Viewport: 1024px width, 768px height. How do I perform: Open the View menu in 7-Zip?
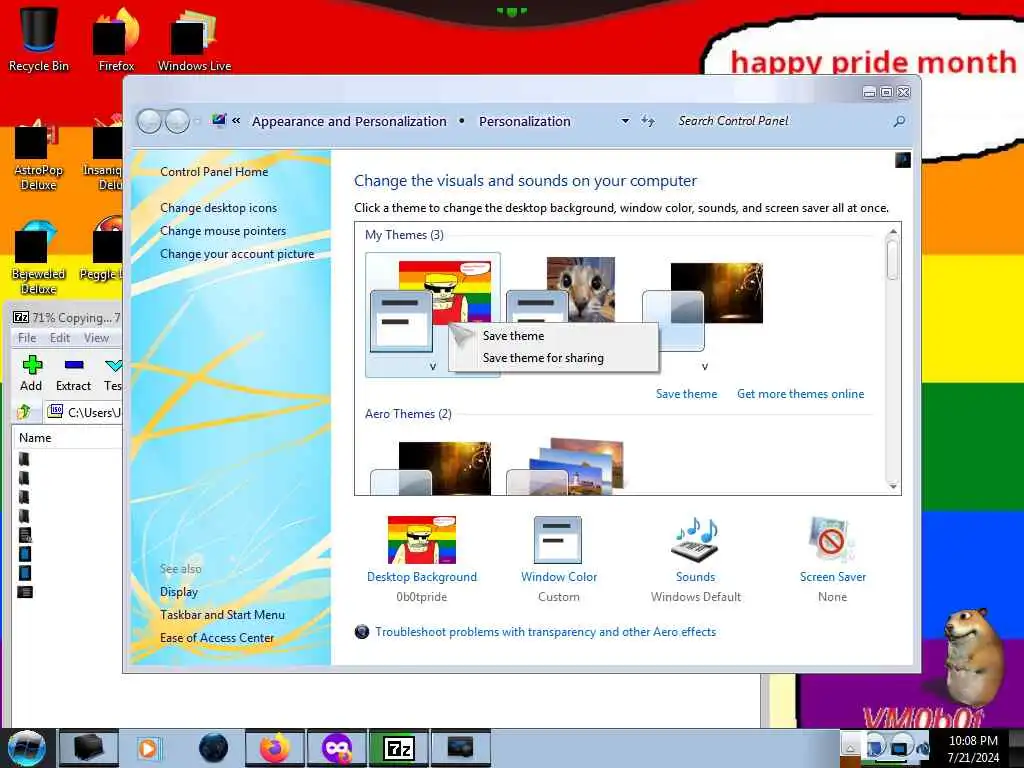pyautogui.click(x=96, y=338)
